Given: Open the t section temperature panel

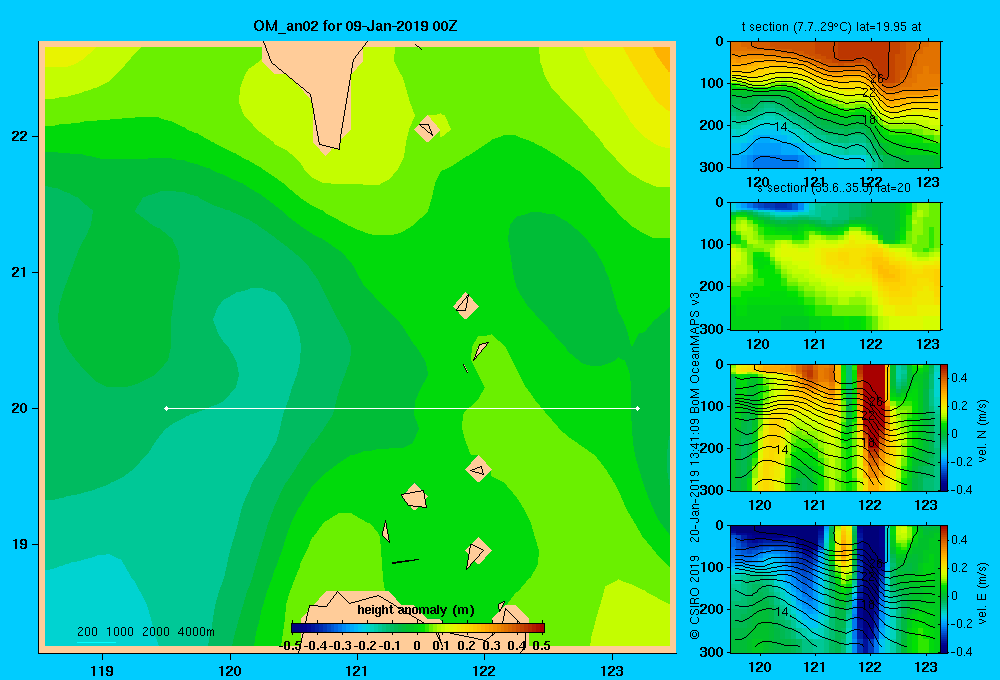Looking at the screenshot, I should click(835, 105).
